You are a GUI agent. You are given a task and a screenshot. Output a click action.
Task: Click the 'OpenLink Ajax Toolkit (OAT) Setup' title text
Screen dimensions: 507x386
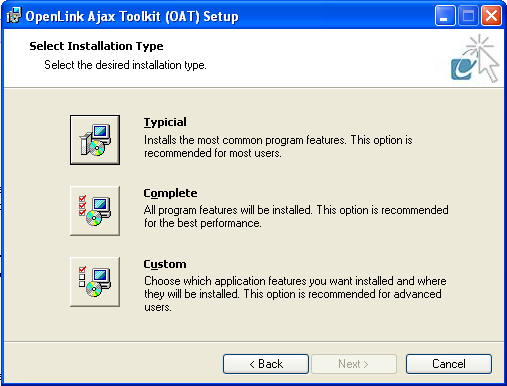(x=132, y=16)
